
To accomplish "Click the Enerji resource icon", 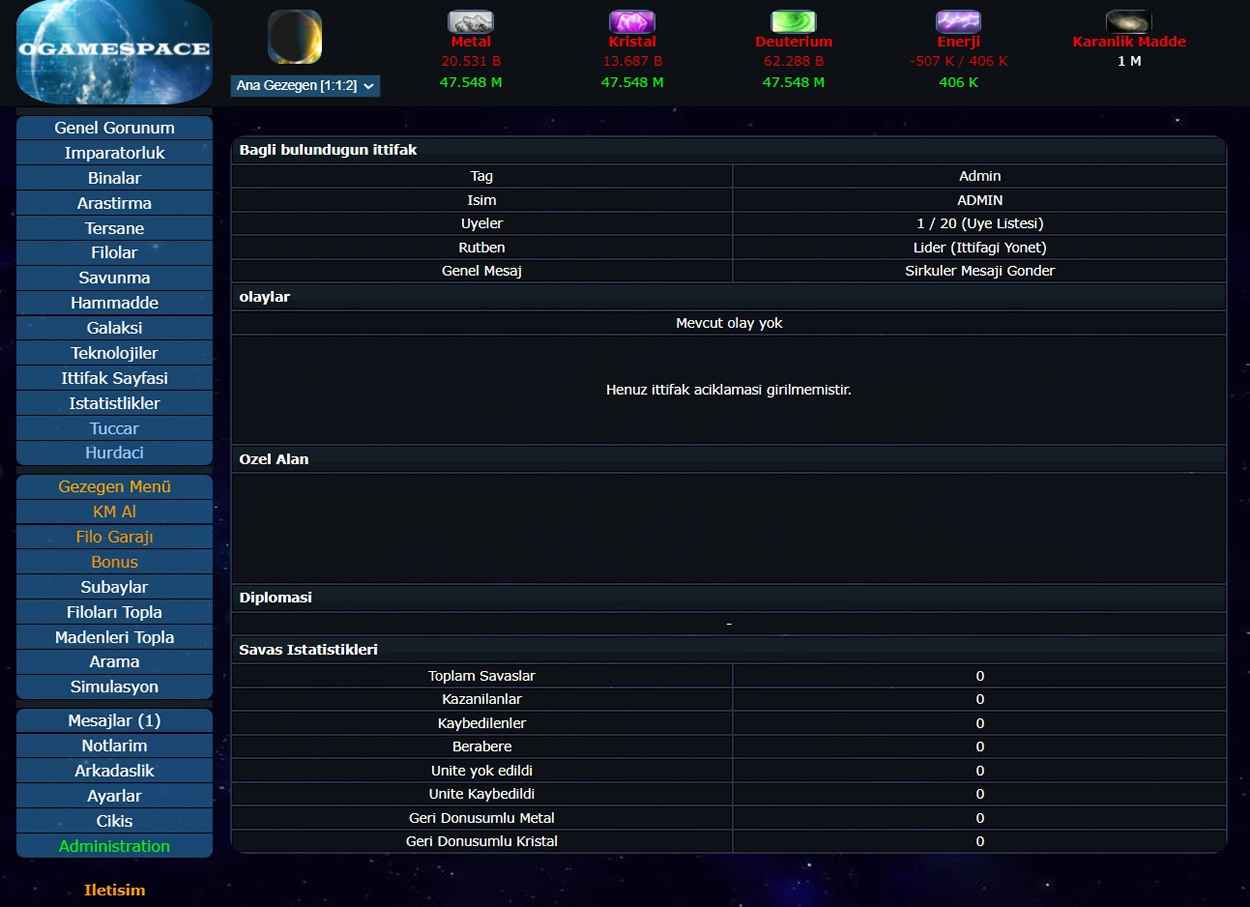I will tap(958, 22).
